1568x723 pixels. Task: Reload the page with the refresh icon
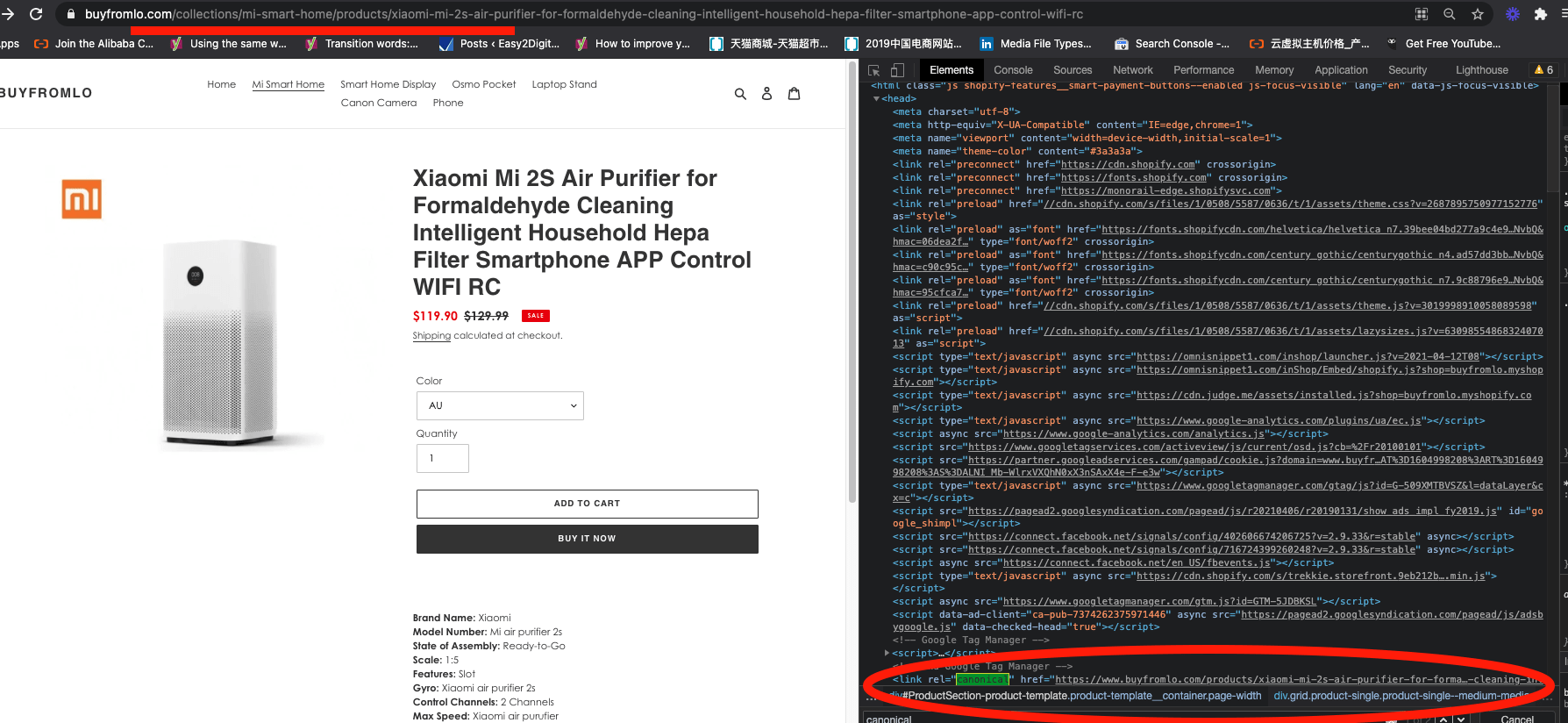point(36,14)
